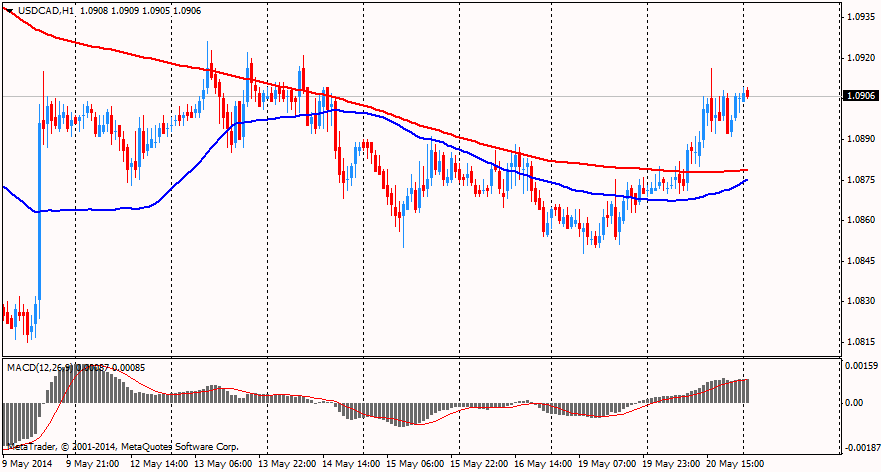Click the 0.00159 MACD scale value
The width and height of the screenshot is (881, 472).
point(861,366)
